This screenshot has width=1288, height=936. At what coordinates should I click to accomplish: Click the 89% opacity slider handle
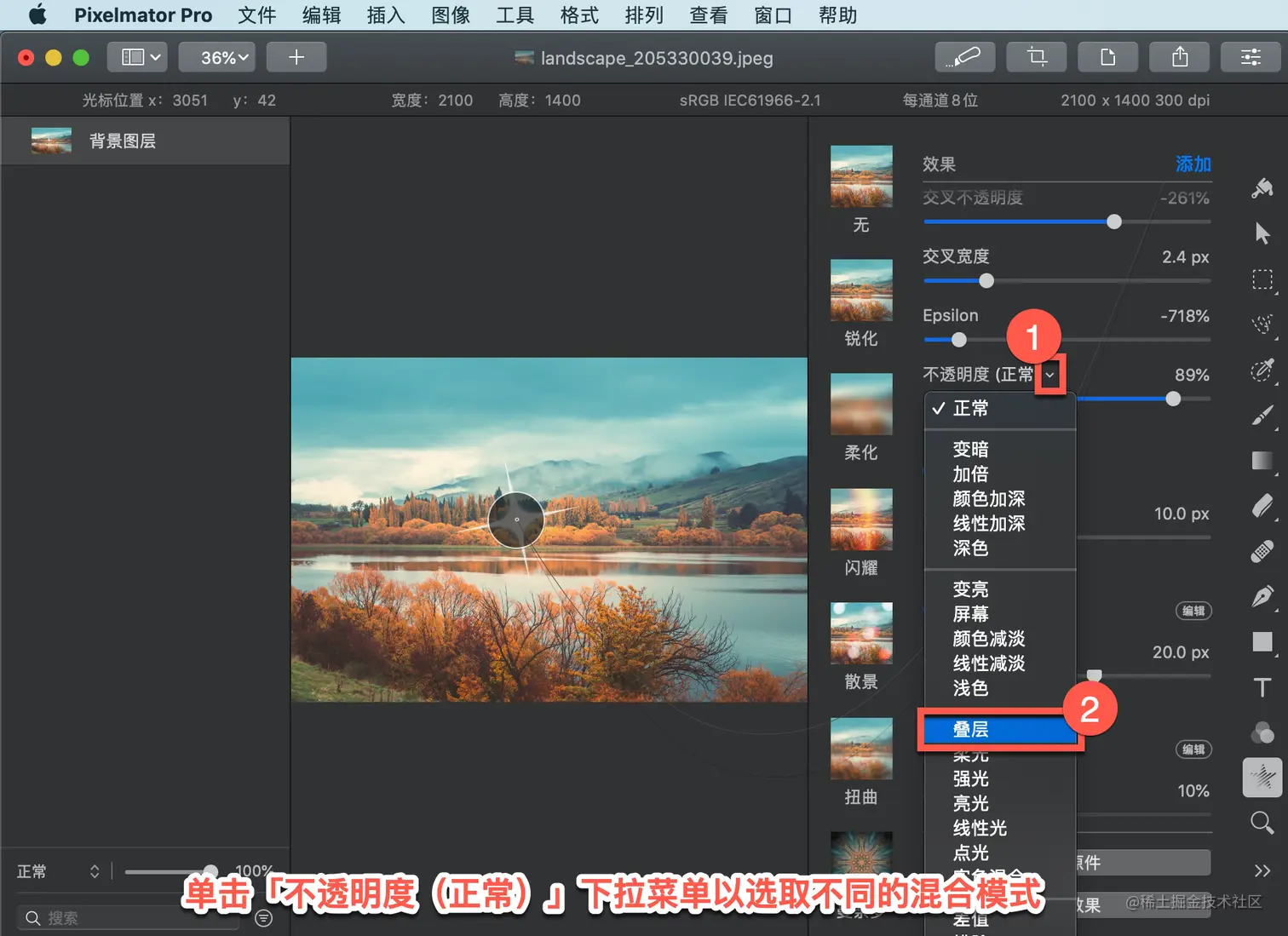(x=1173, y=399)
